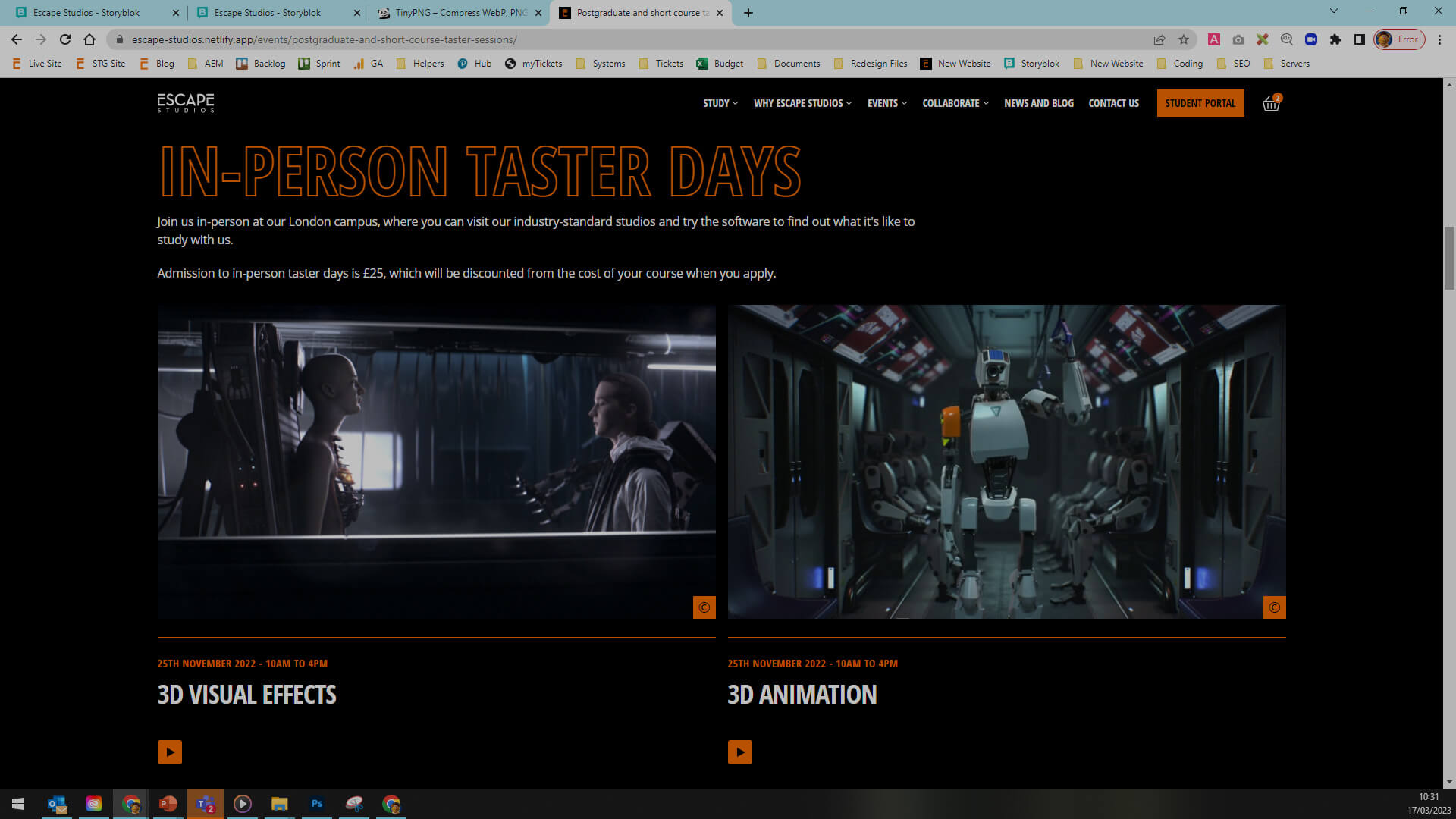View site information lock icon
Viewport: 1456px width, 819px height.
point(120,39)
